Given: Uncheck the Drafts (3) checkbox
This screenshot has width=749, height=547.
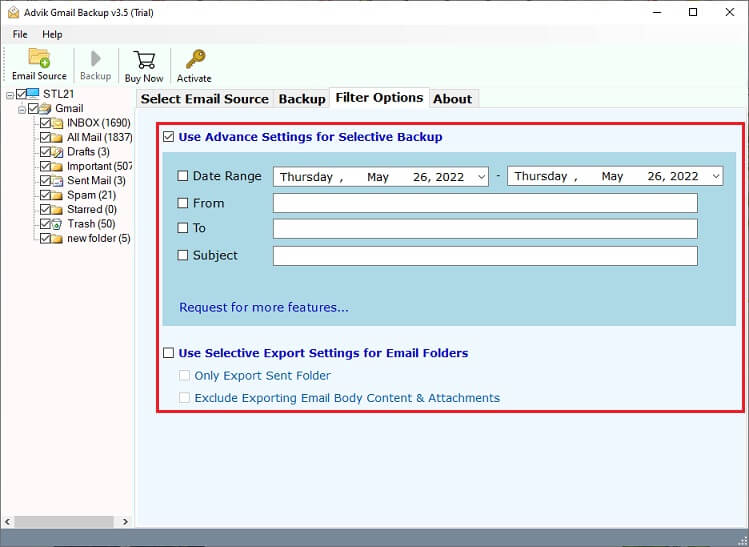Looking at the screenshot, I should (x=45, y=152).
